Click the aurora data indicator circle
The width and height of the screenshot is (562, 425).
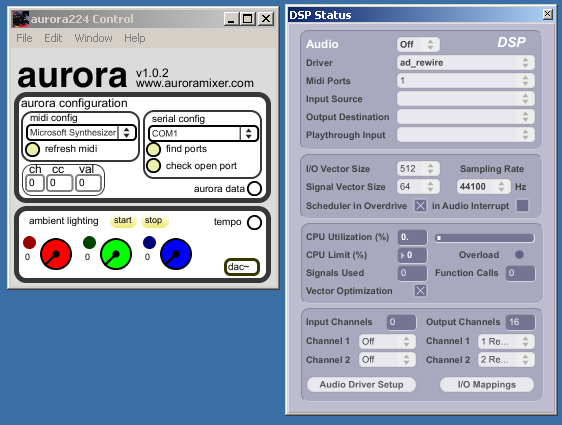[254, 189]
